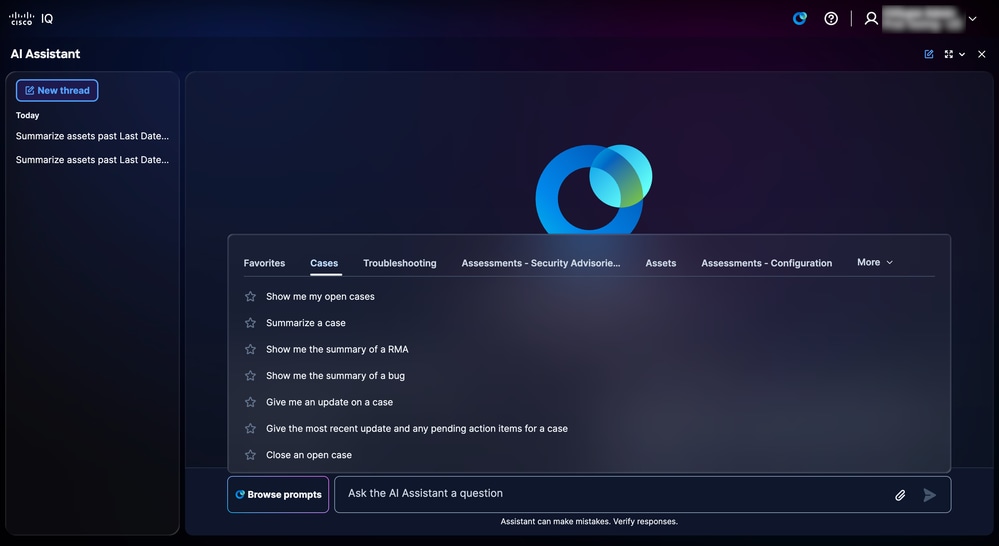Viewport: 999px width, 546px height.
Task: Select prompt 'Show me my open cases'
Action: click(x=320, y=296)
